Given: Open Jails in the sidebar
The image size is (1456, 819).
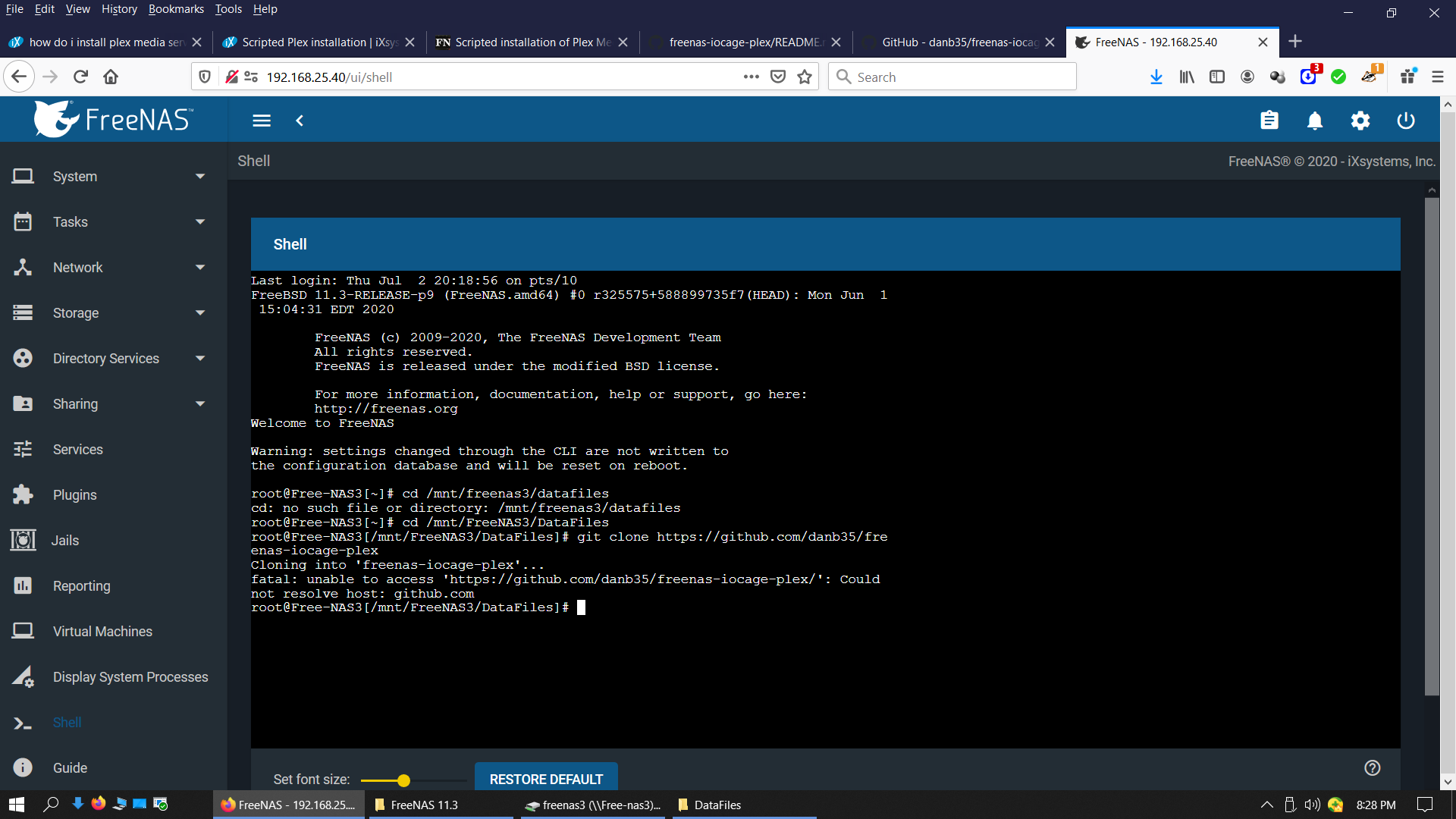Looking at the screenshot, I should coord(114,540).
